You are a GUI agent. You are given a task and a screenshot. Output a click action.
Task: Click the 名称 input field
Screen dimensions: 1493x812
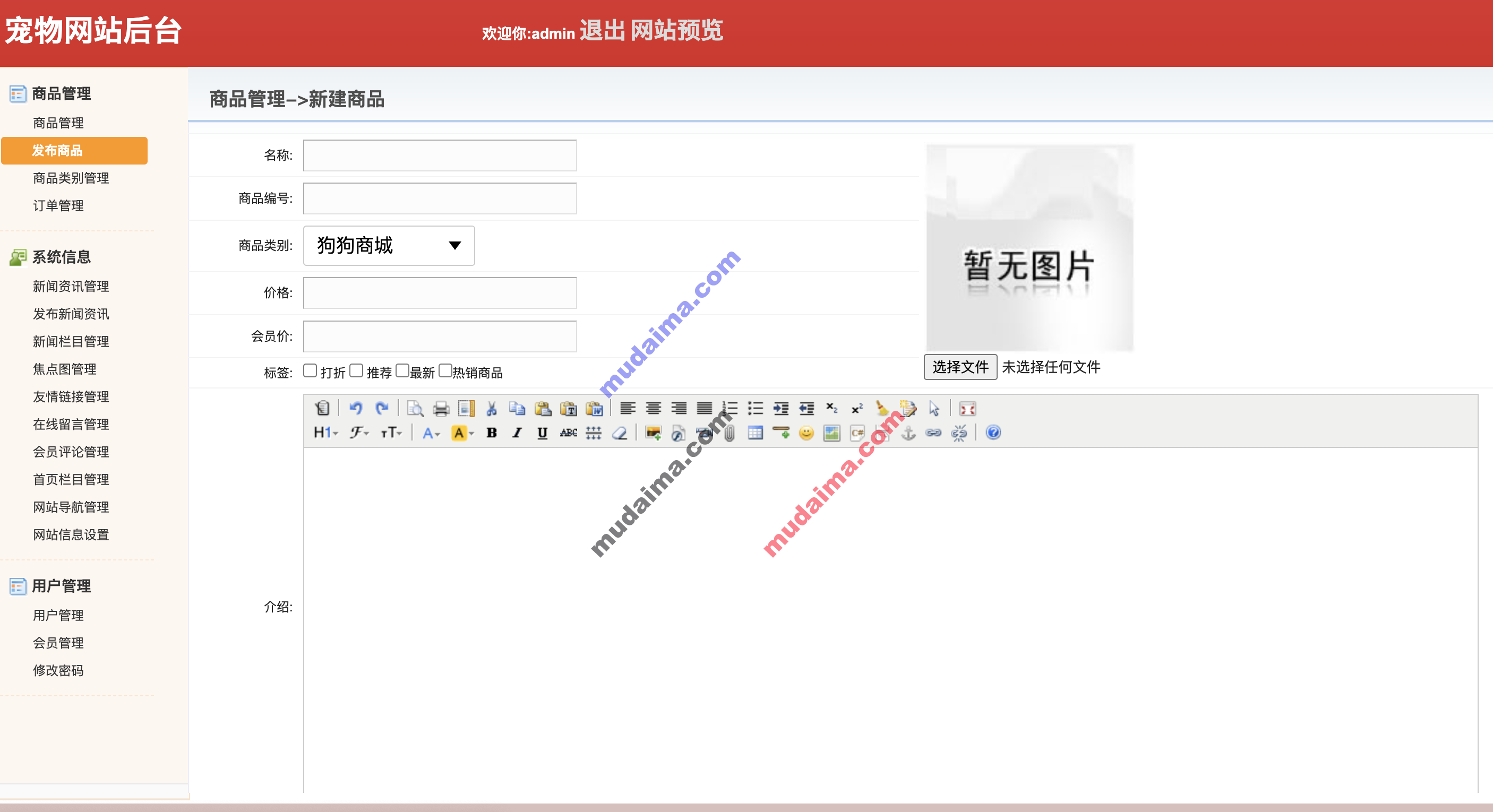pyautogui.click(x=440, y=155)
